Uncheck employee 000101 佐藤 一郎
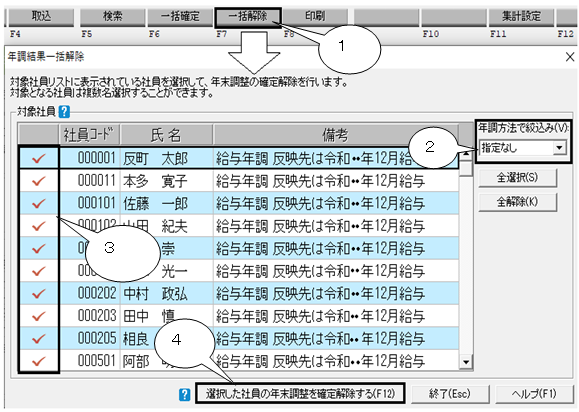 [x=39, y=203]
